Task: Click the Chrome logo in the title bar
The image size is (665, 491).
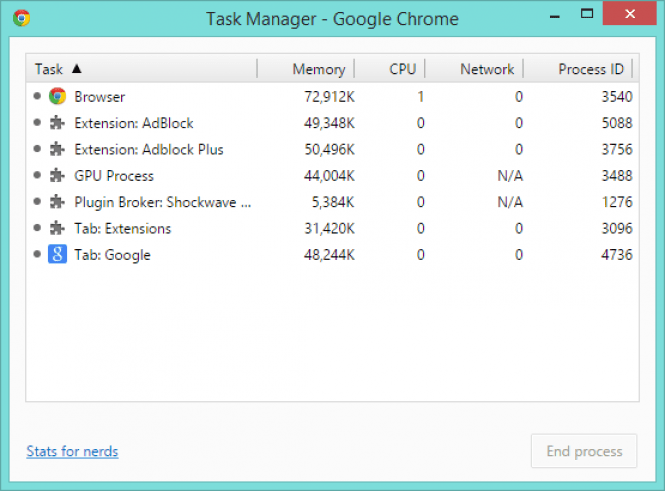Action: pyautogui.click(x=21, y=18)
